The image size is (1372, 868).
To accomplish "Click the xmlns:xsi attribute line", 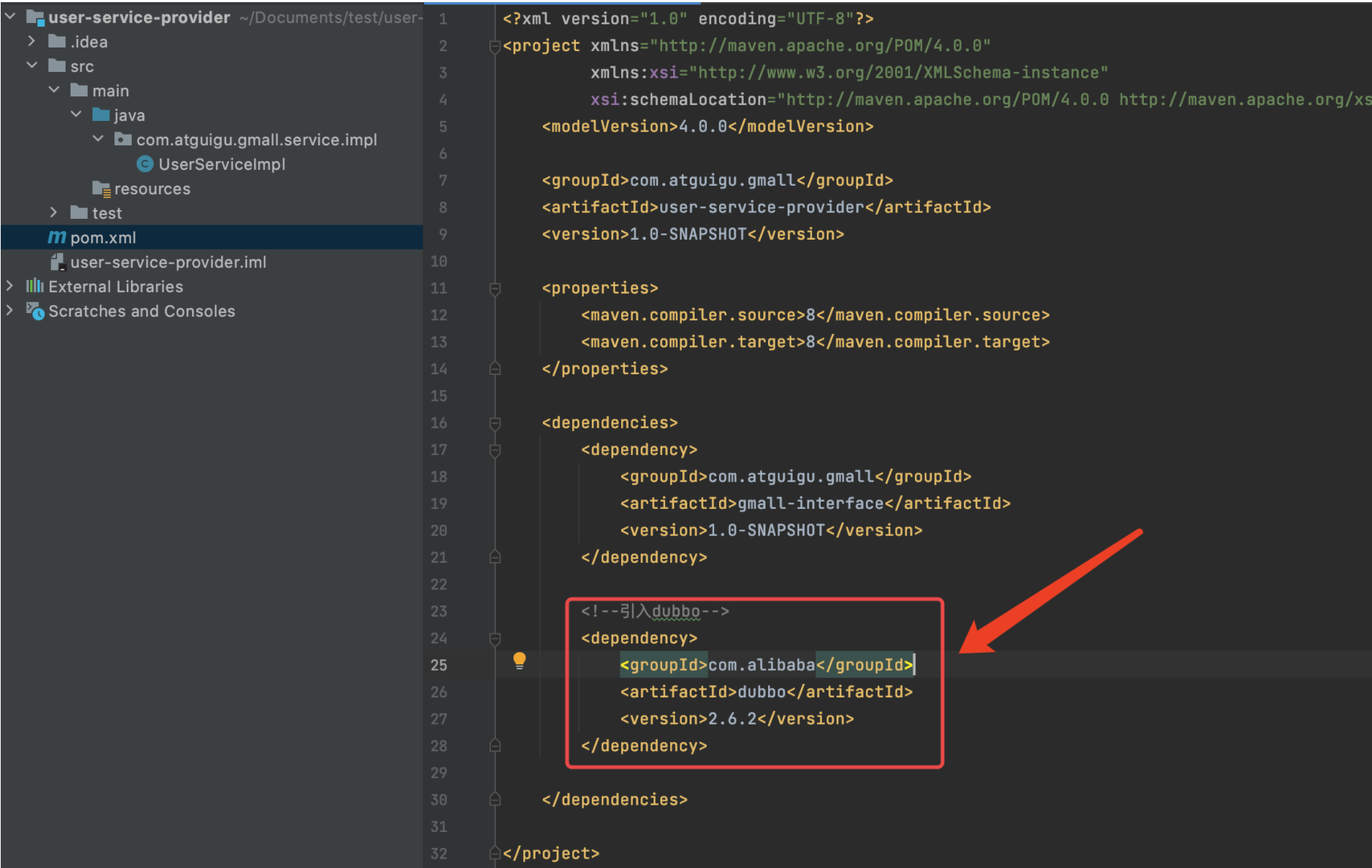I will coord(849,73).
